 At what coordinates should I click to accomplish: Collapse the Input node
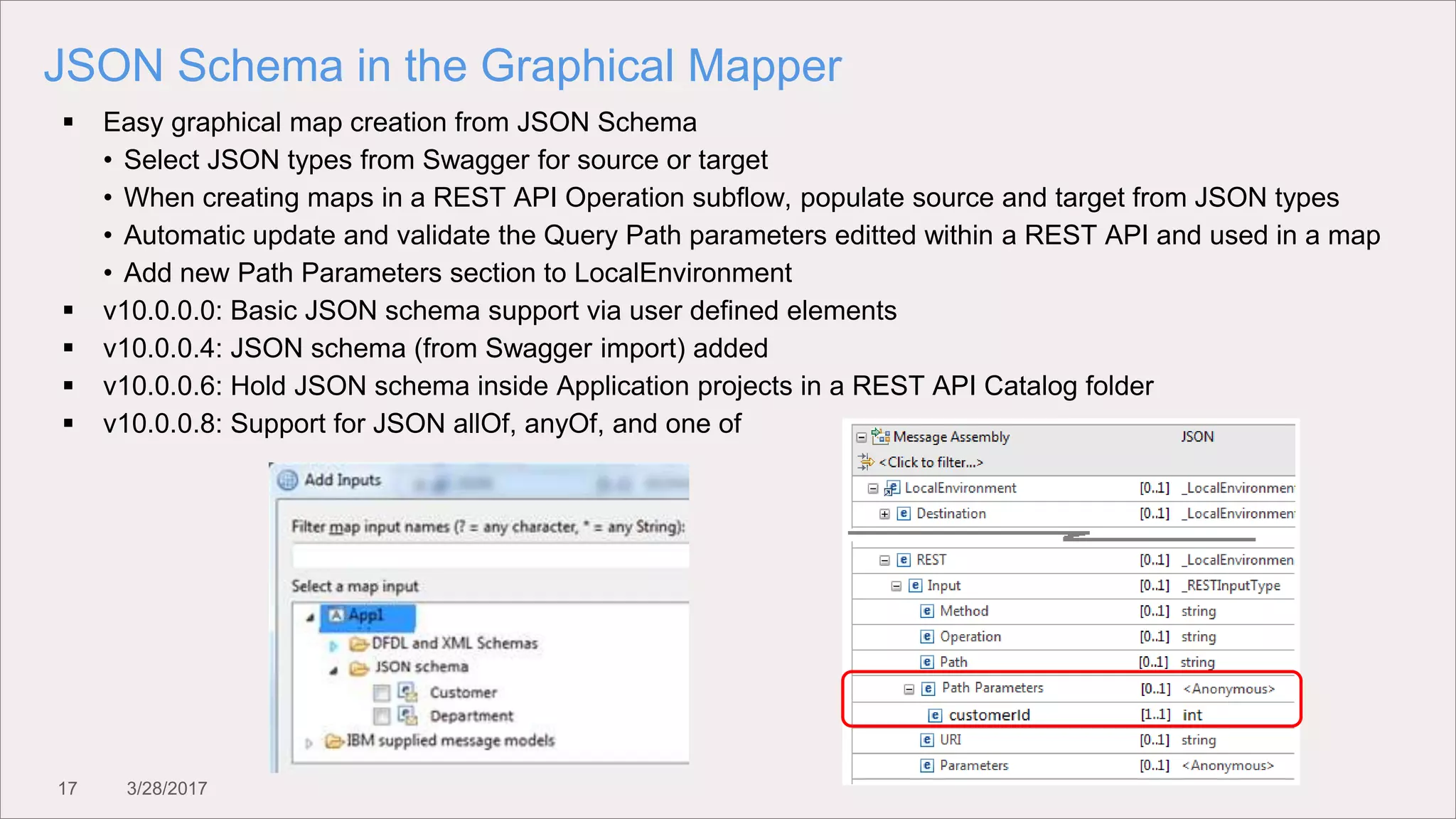(x=896, y=587)
